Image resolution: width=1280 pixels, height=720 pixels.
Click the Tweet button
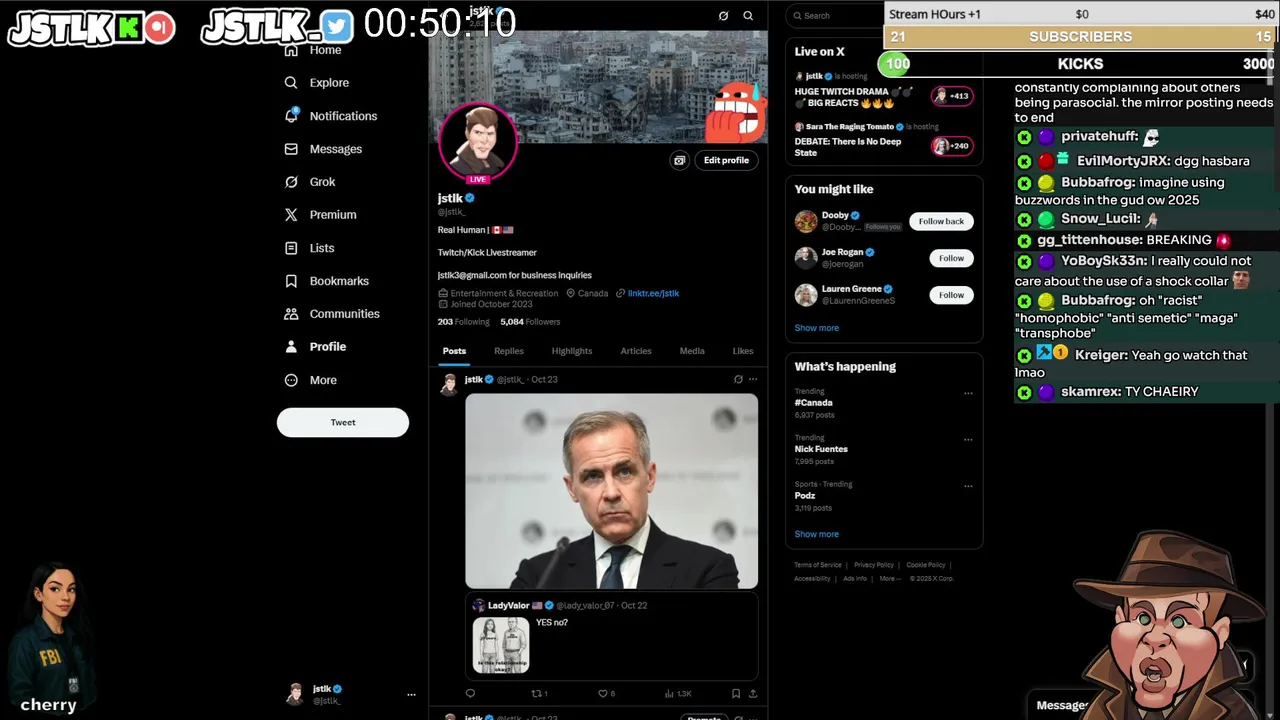[343, 422]
